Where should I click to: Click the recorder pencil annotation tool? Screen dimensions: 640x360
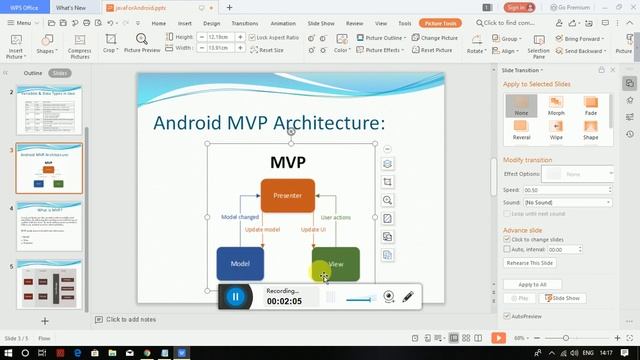click(408, 296)
